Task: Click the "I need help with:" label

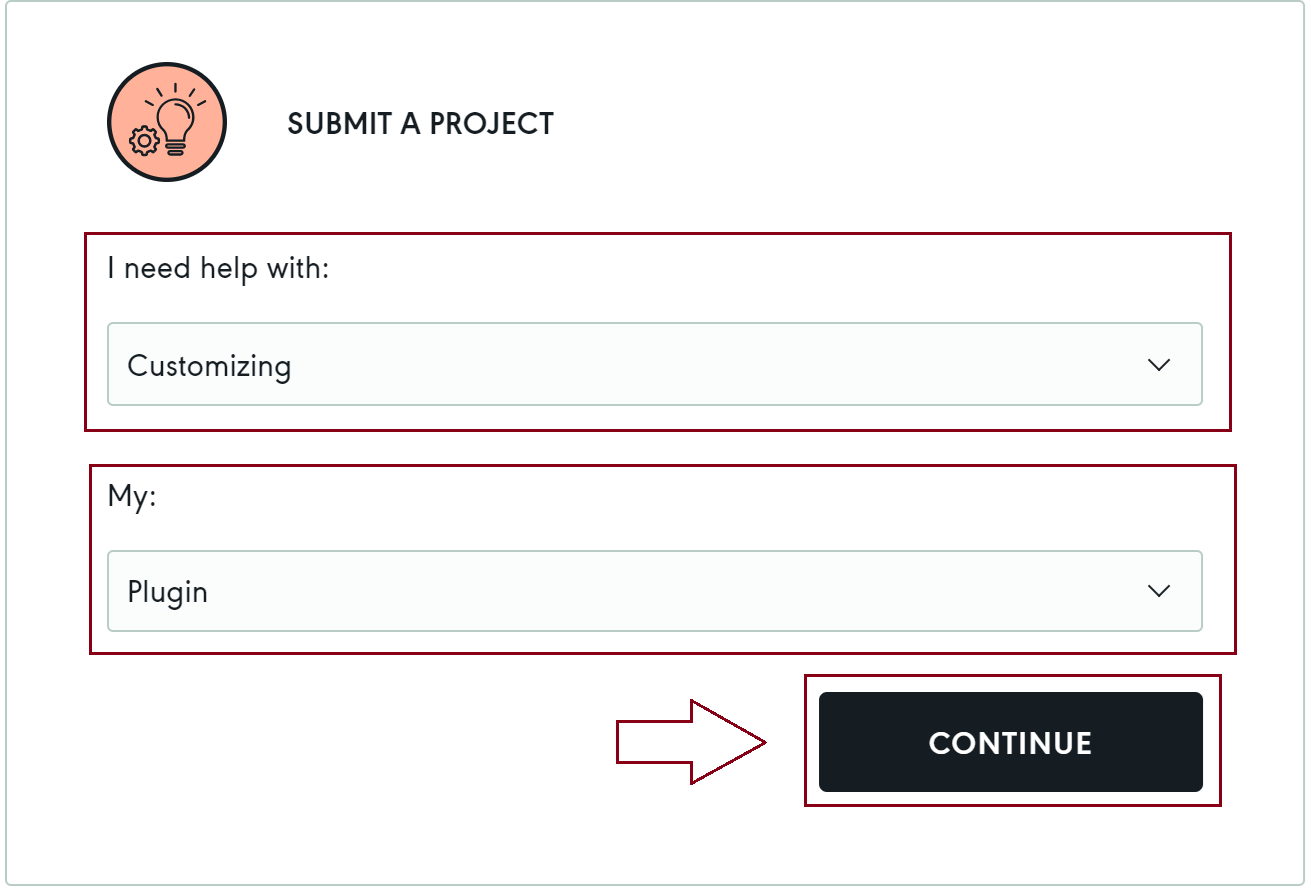Action: tap(218, 269)
